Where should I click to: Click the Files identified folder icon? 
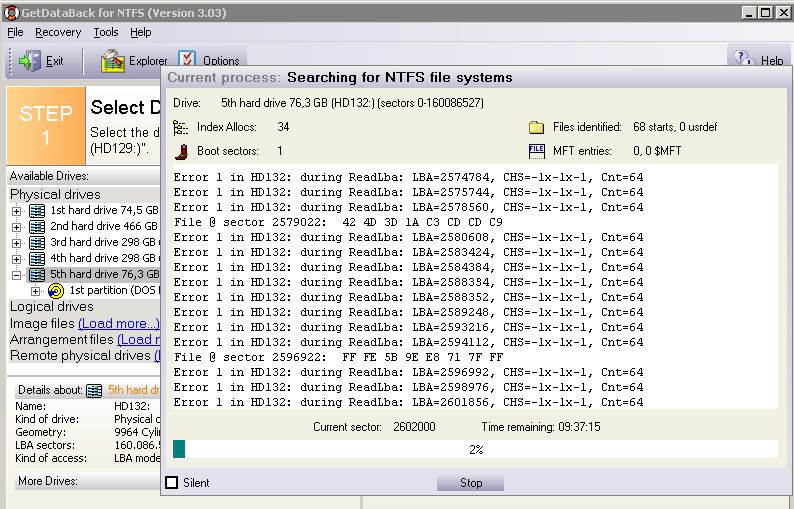[536, 127]
